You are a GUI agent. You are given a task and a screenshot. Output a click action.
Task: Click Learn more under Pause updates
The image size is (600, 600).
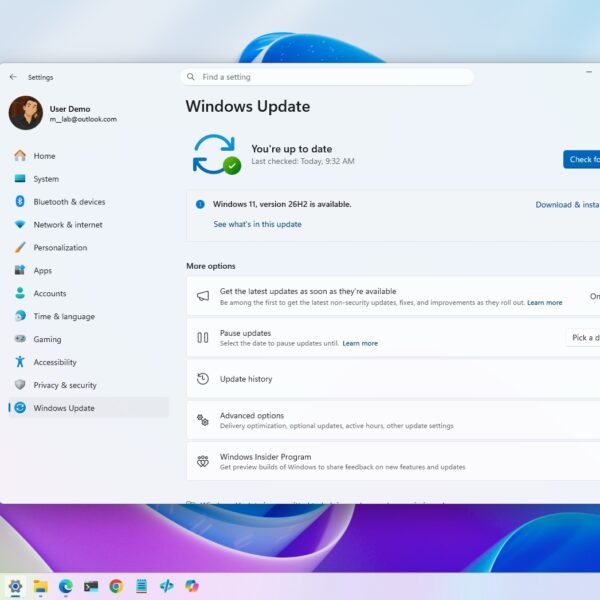pyautogui.click(x=360, y=344)
